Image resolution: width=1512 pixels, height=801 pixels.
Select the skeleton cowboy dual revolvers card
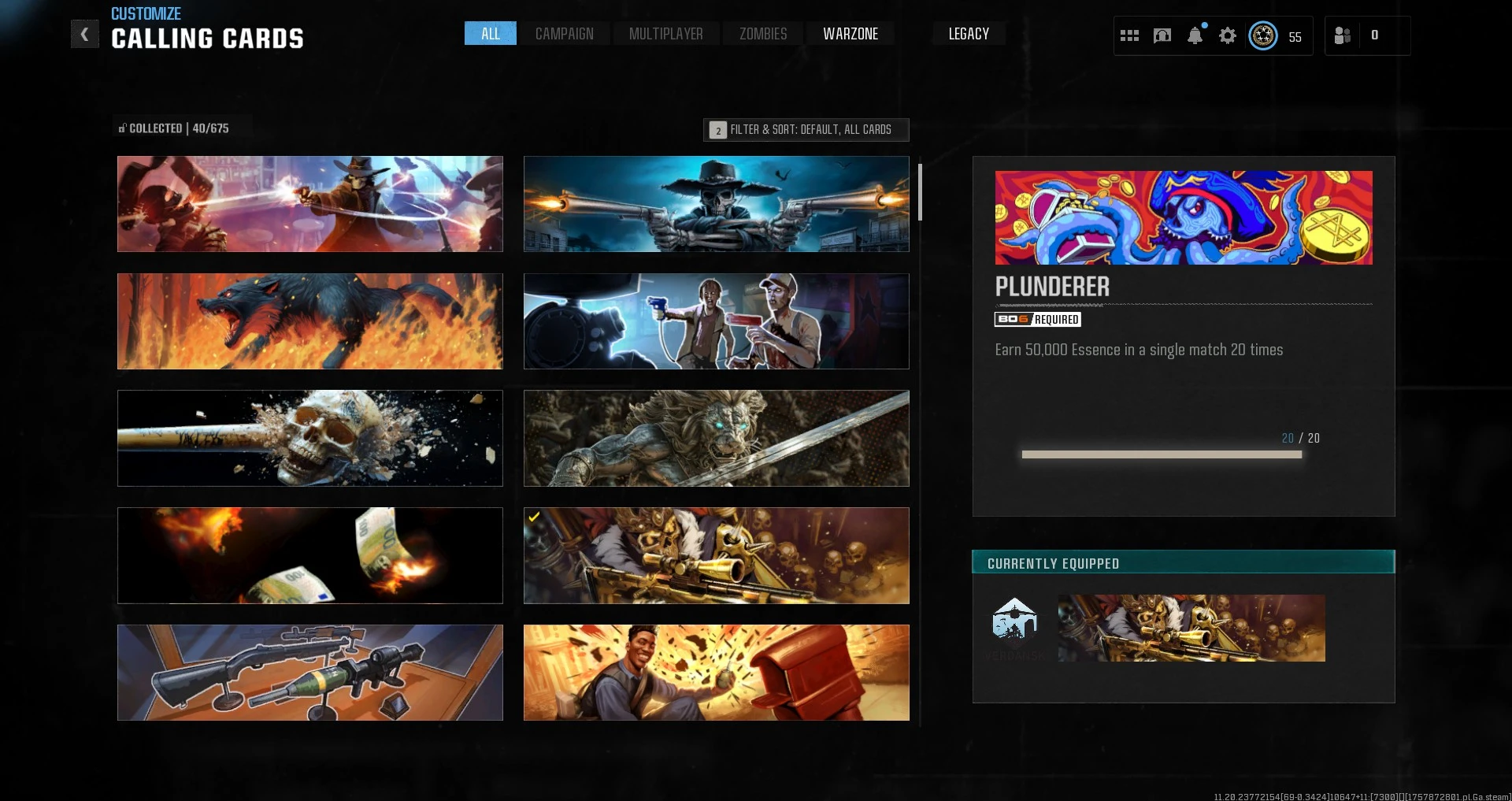pos(717,204)
